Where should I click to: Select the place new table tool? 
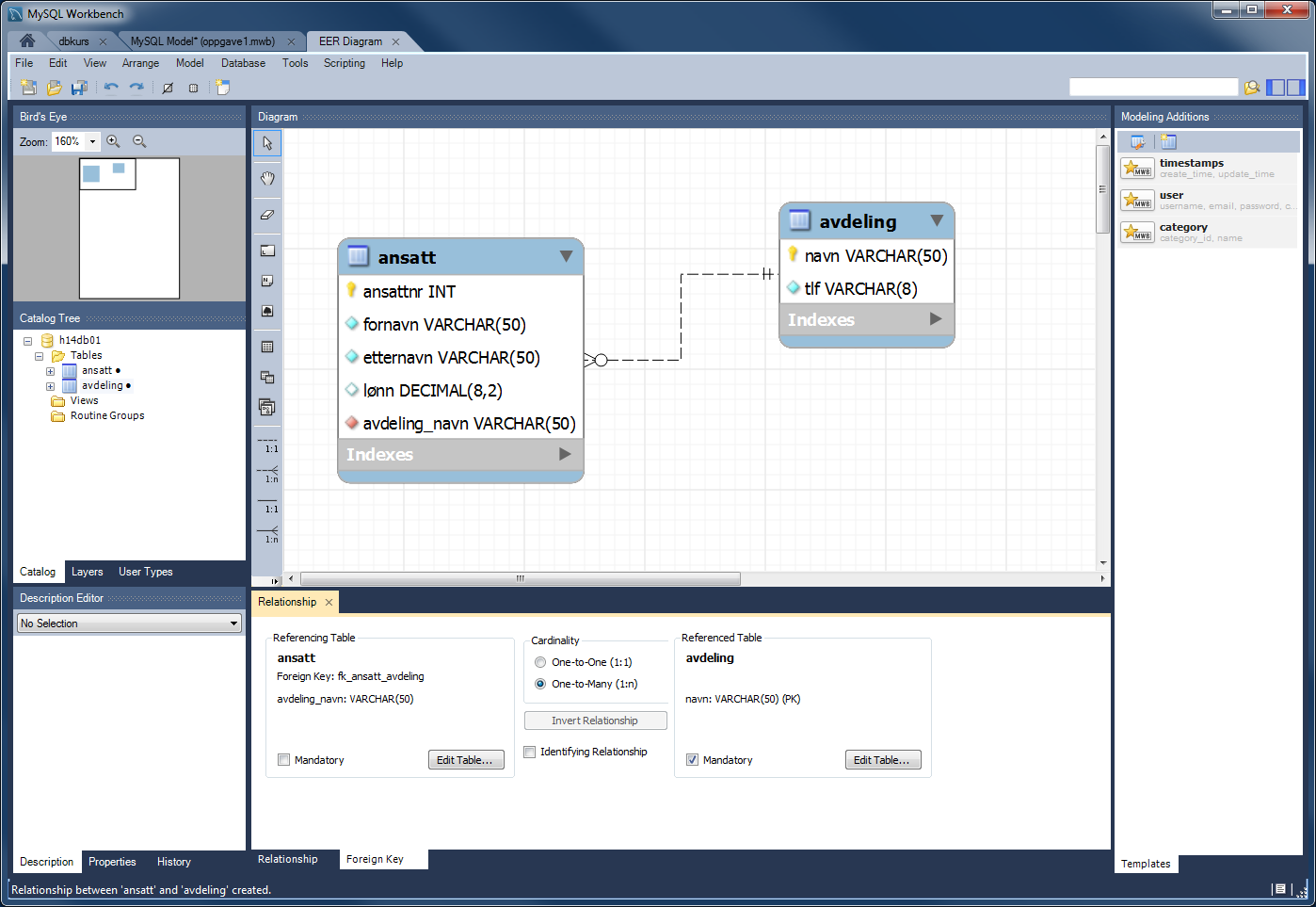pyautogui.click(x=267, y=347)
